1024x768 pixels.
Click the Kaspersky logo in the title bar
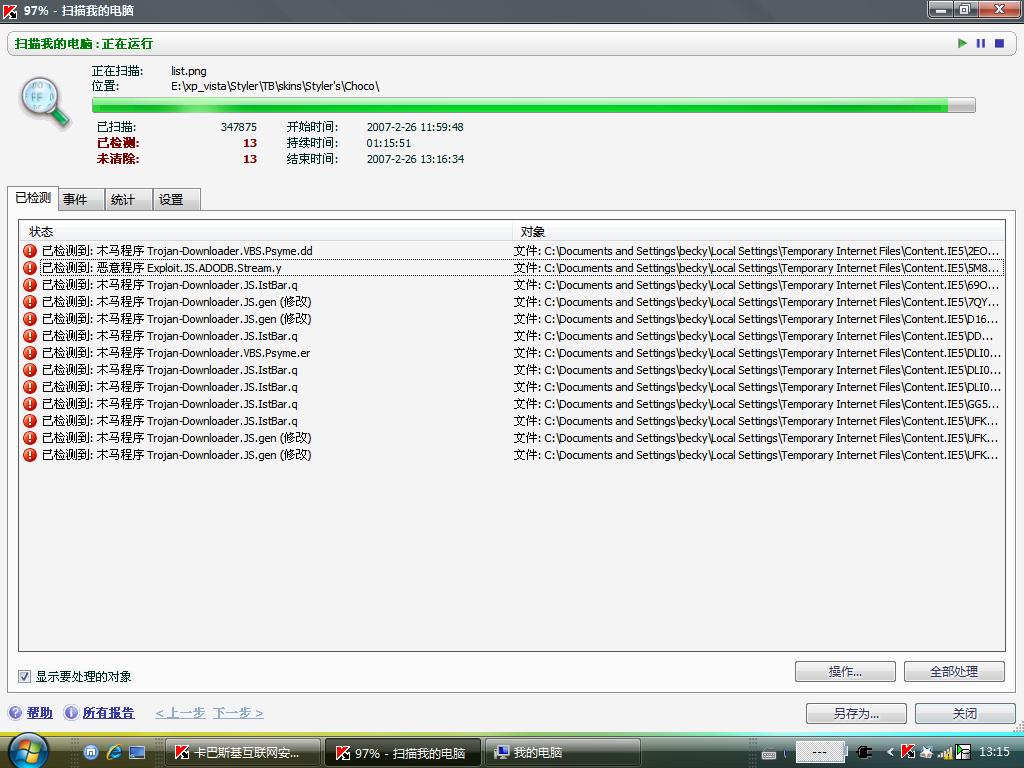click(10, 10)
